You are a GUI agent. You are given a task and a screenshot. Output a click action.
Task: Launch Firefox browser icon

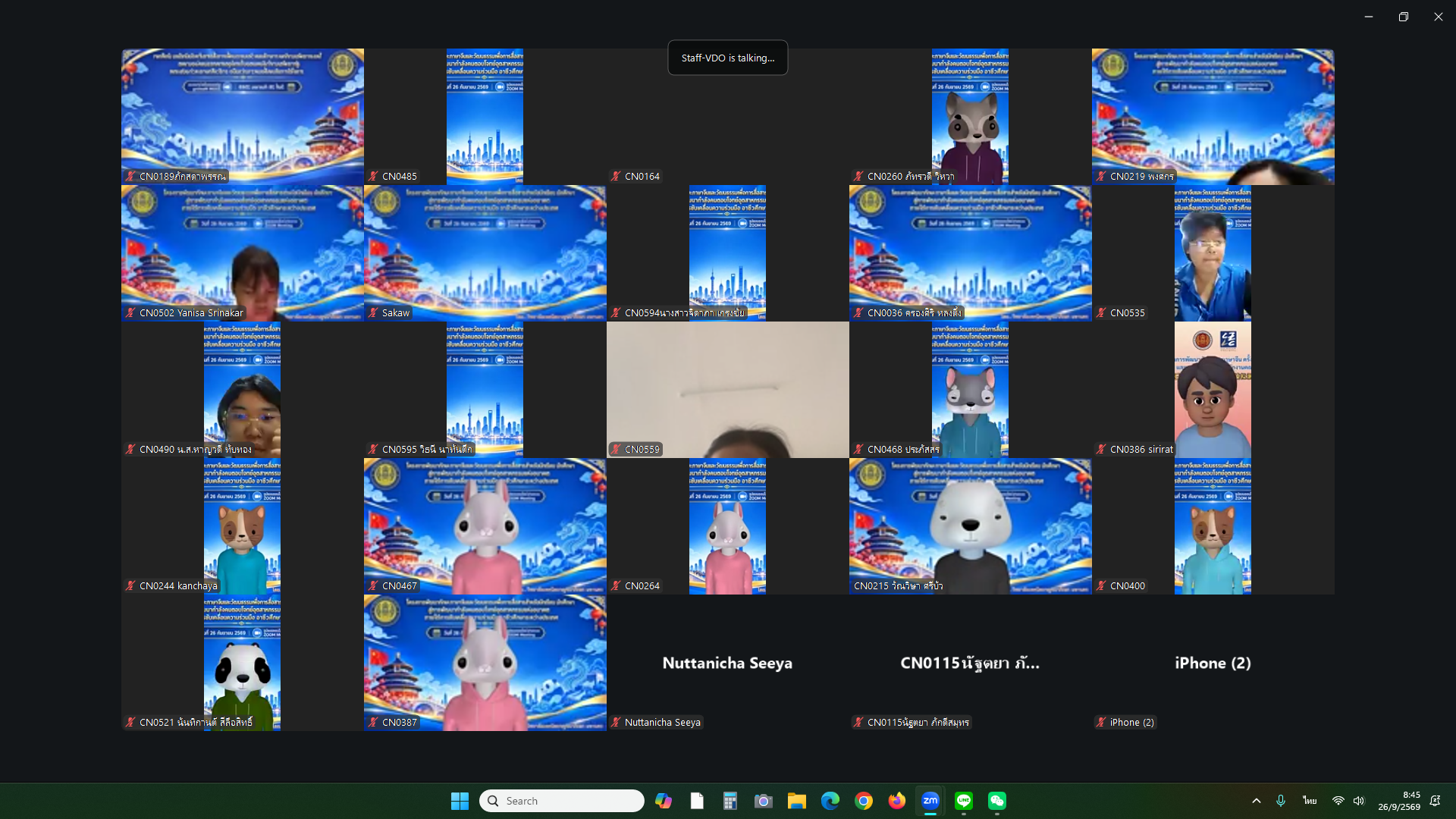click(897, 801)
